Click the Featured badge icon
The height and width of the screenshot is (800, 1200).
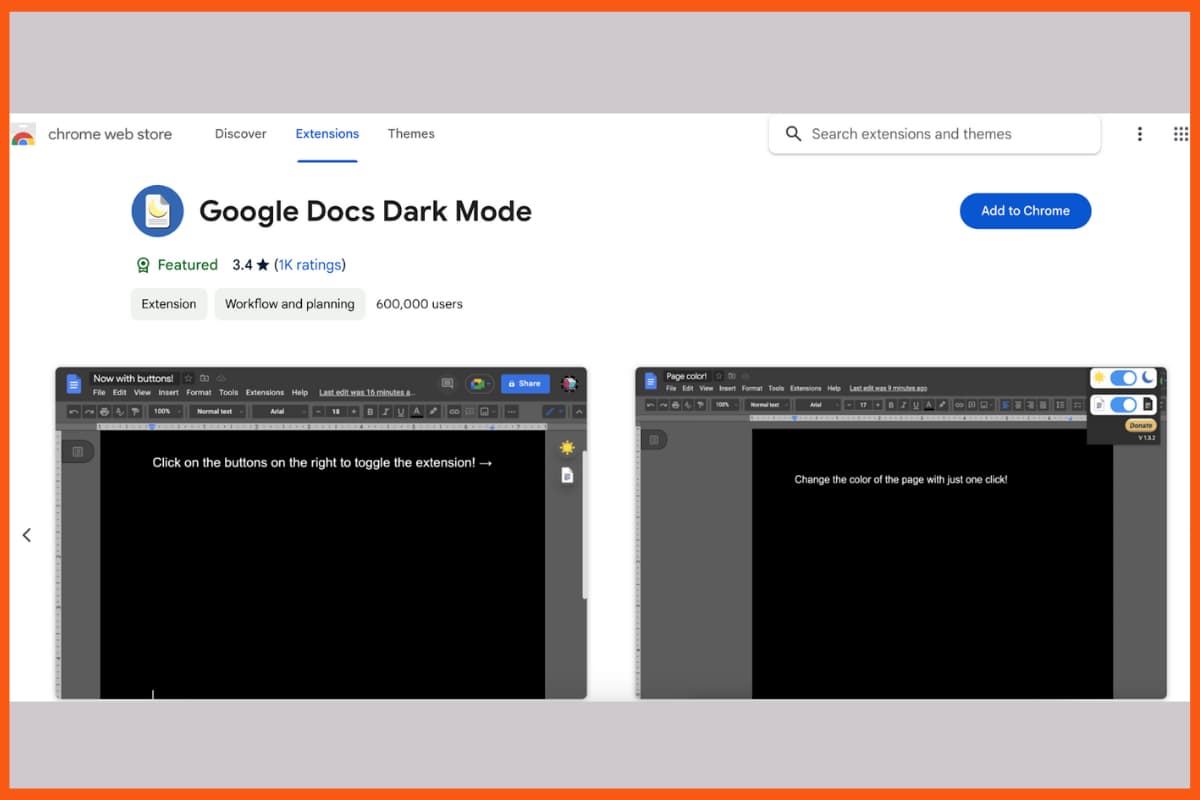pos(143,265)
